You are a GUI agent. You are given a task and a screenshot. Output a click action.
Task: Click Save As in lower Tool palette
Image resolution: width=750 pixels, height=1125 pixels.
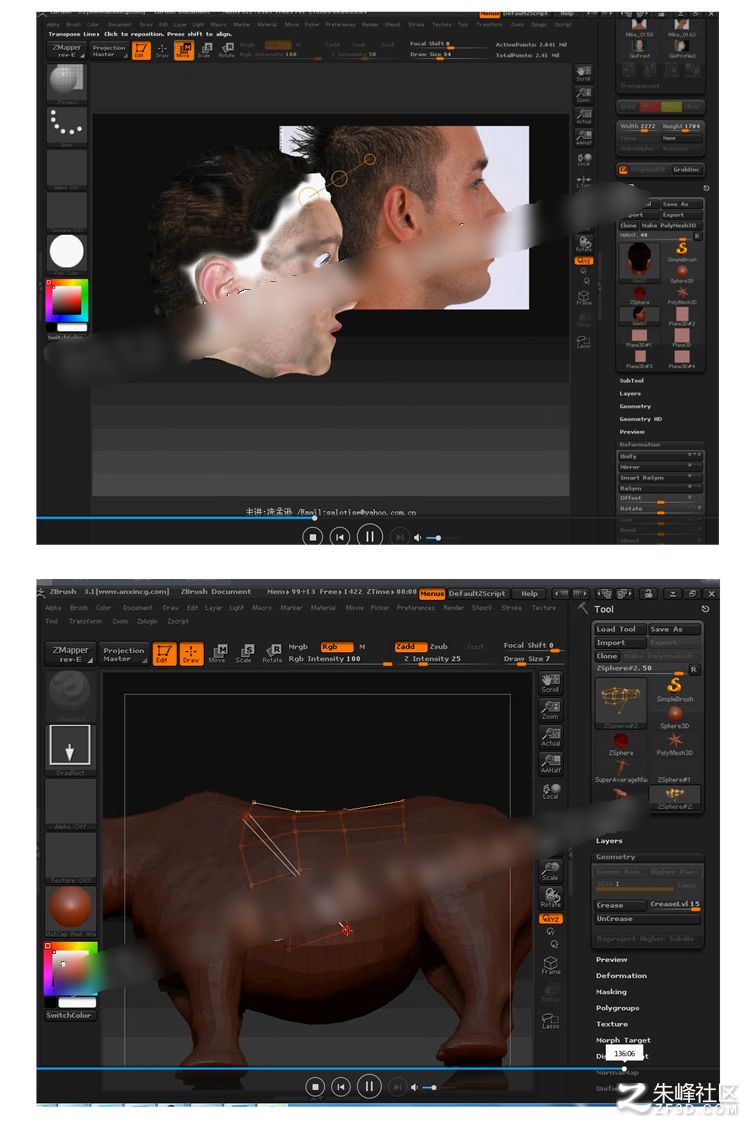[x=674, y=629]
